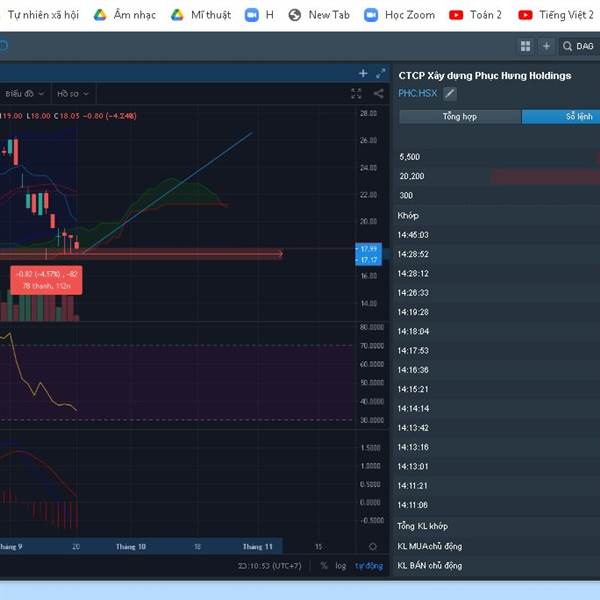
Task: Enter fullscreen chart mode
Action: tap(356, 94)
